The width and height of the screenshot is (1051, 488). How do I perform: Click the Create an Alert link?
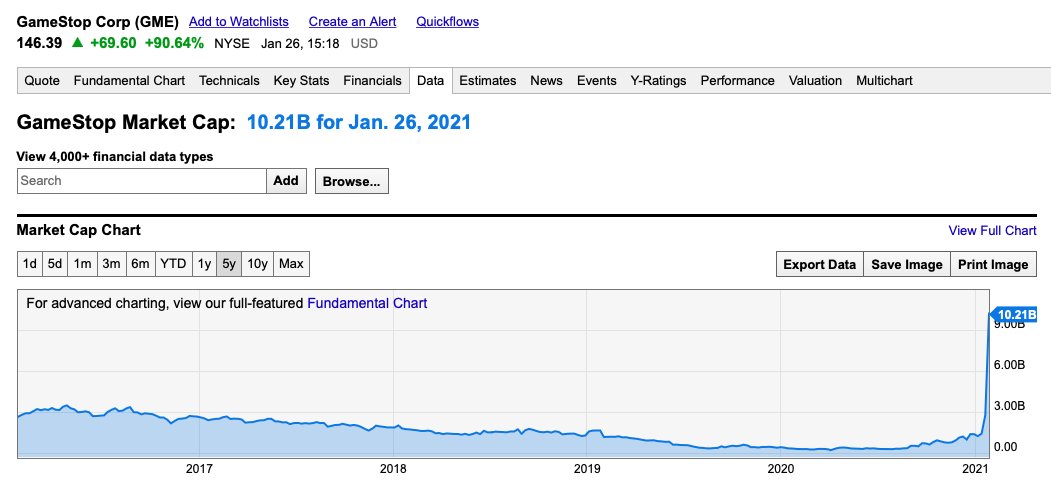coord(353,21)
